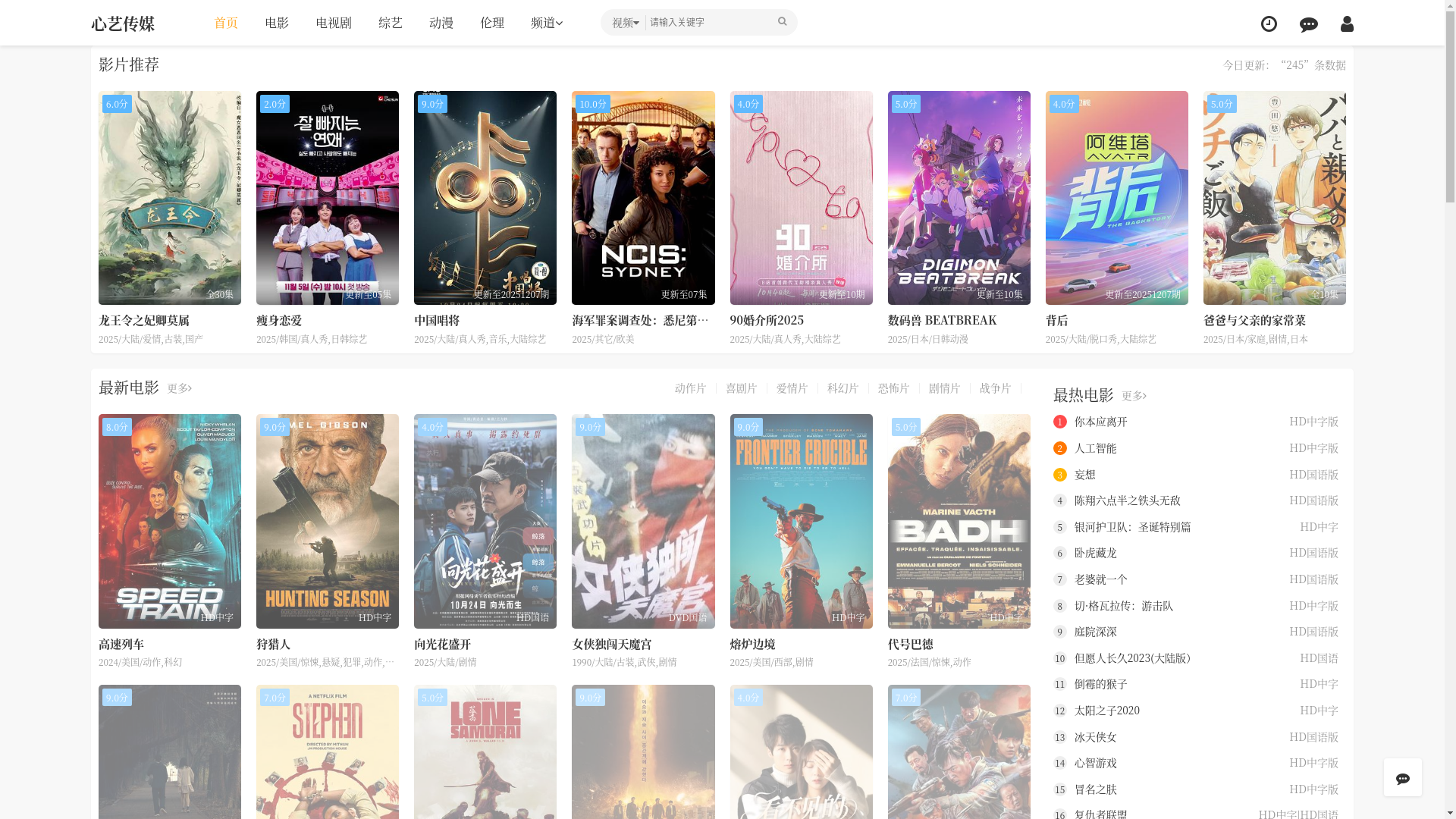Click 更多 next to 最新电影
The image size is (1456, 819).
[x=179, y=388]
